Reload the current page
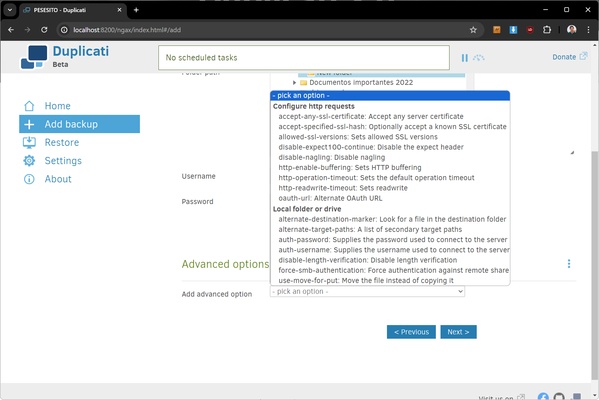 (44, 30)
